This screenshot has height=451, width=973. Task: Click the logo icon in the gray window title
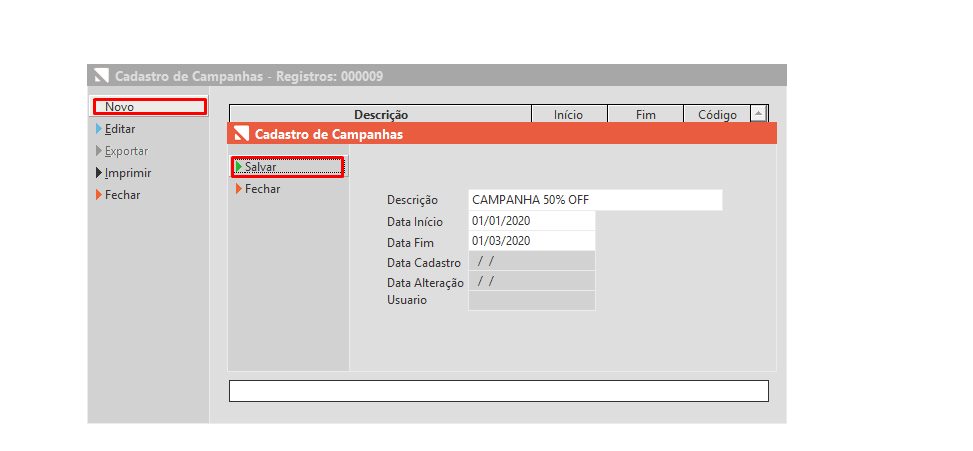point(101,76)
